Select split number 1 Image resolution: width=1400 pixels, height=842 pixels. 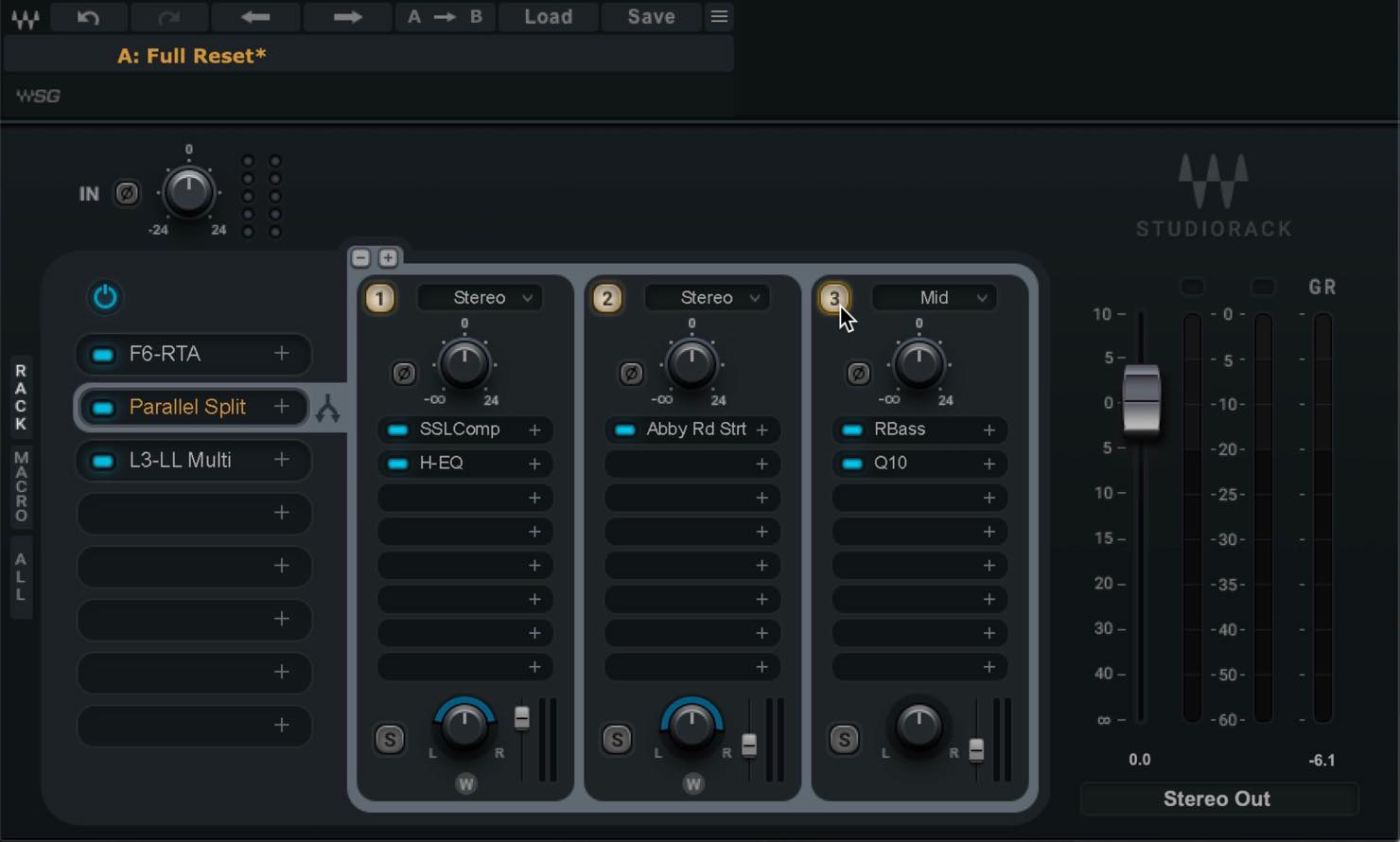(380, 299)
